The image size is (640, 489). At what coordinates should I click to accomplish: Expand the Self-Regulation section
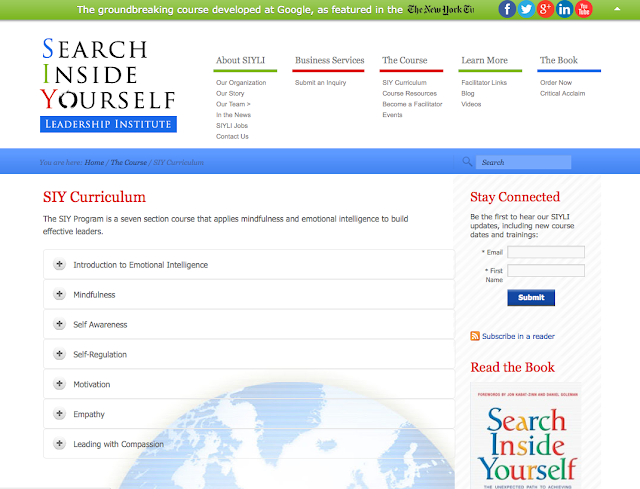[249, 354]
